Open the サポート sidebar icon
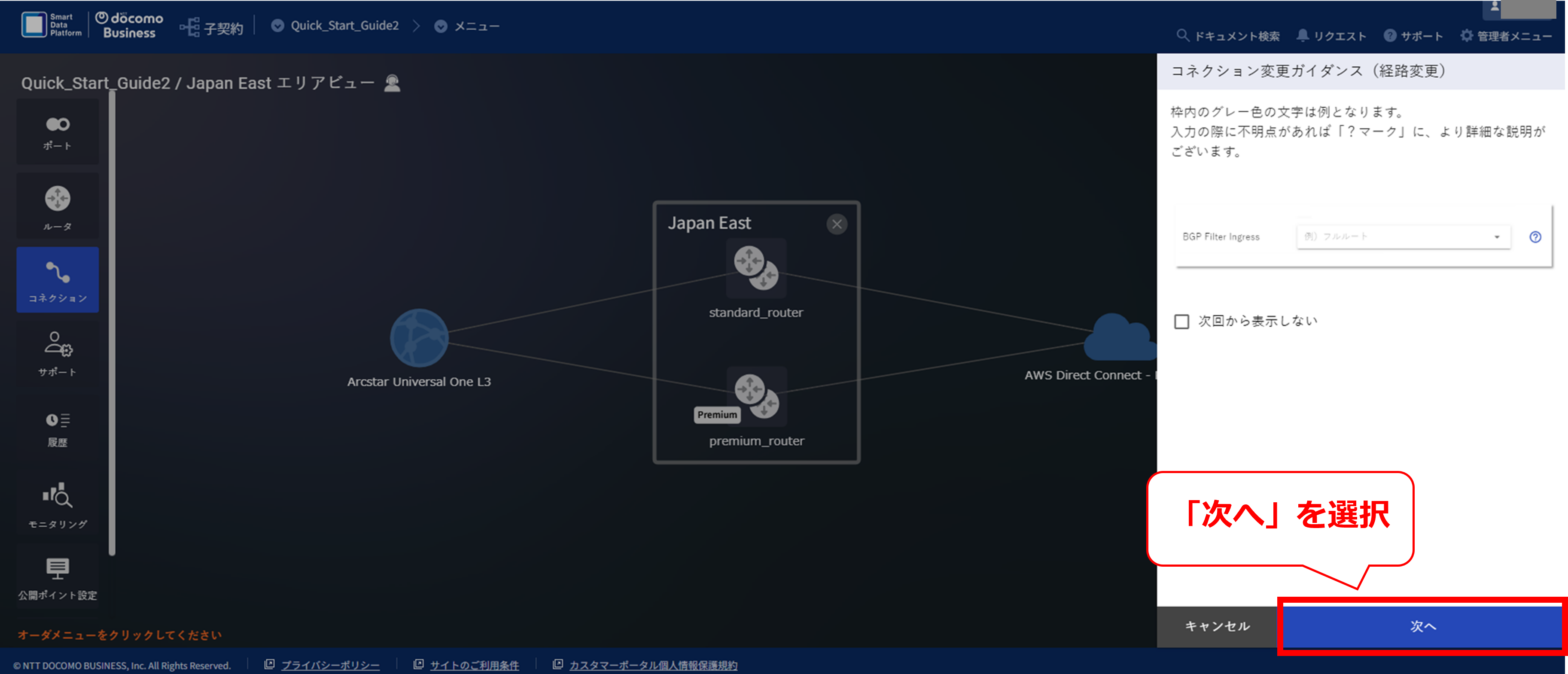The width and height of the screenshot is (1568, 674). pos(57,354)
